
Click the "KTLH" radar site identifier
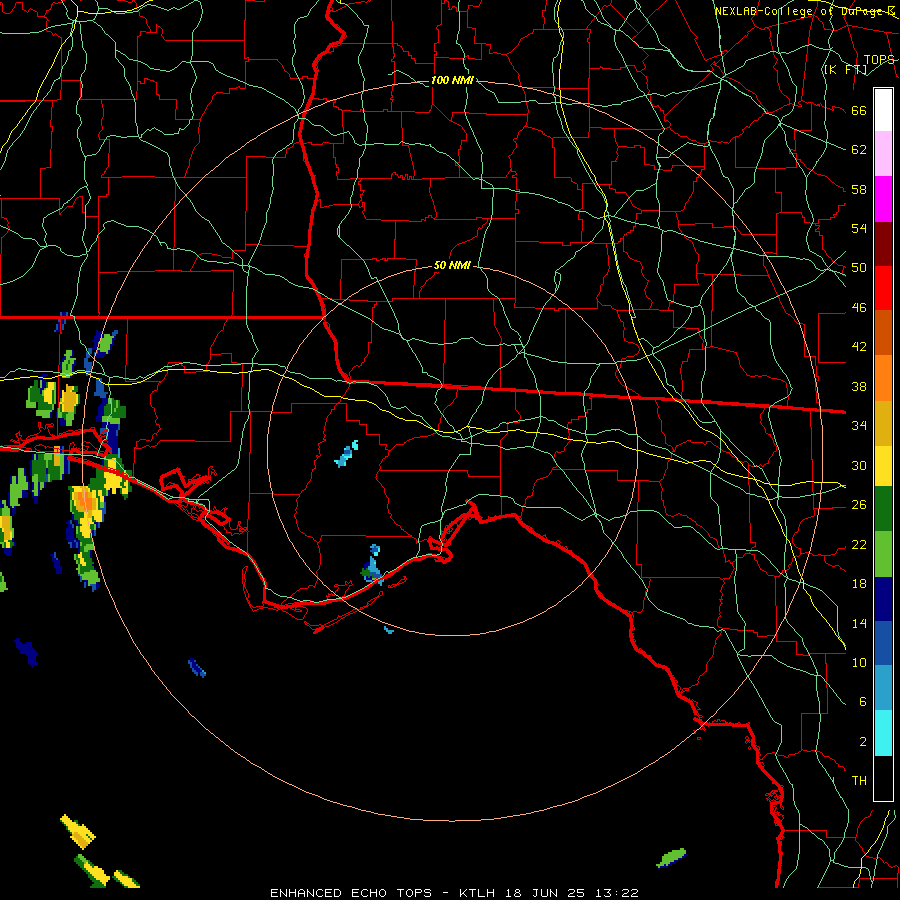click(477, 893)
